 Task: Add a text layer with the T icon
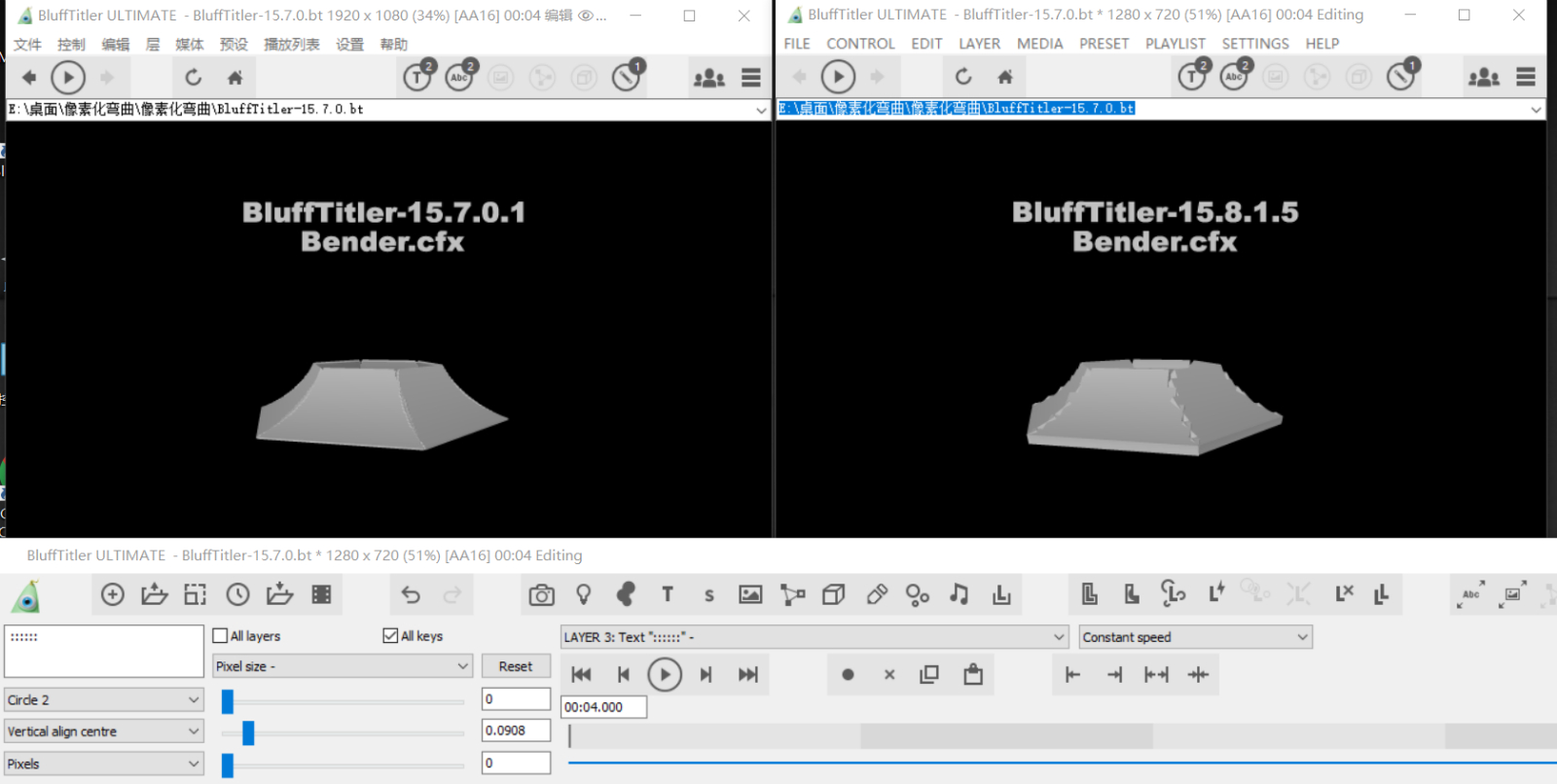coord(668,594)
